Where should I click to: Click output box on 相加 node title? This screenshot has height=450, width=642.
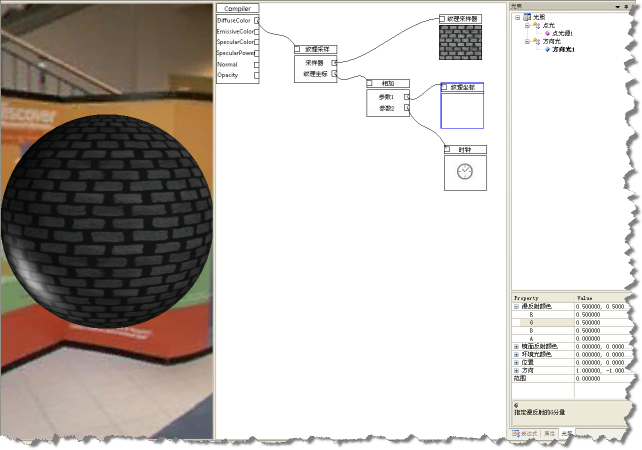click(370, 83)
